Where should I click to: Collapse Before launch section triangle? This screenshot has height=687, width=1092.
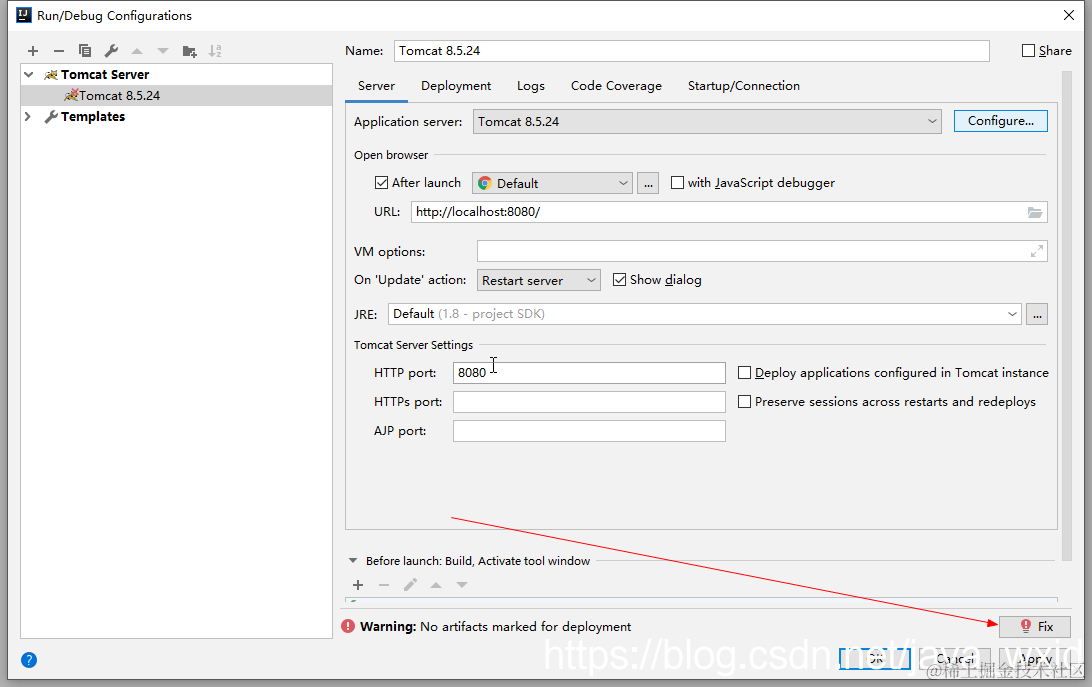click(x=353, y=561)
